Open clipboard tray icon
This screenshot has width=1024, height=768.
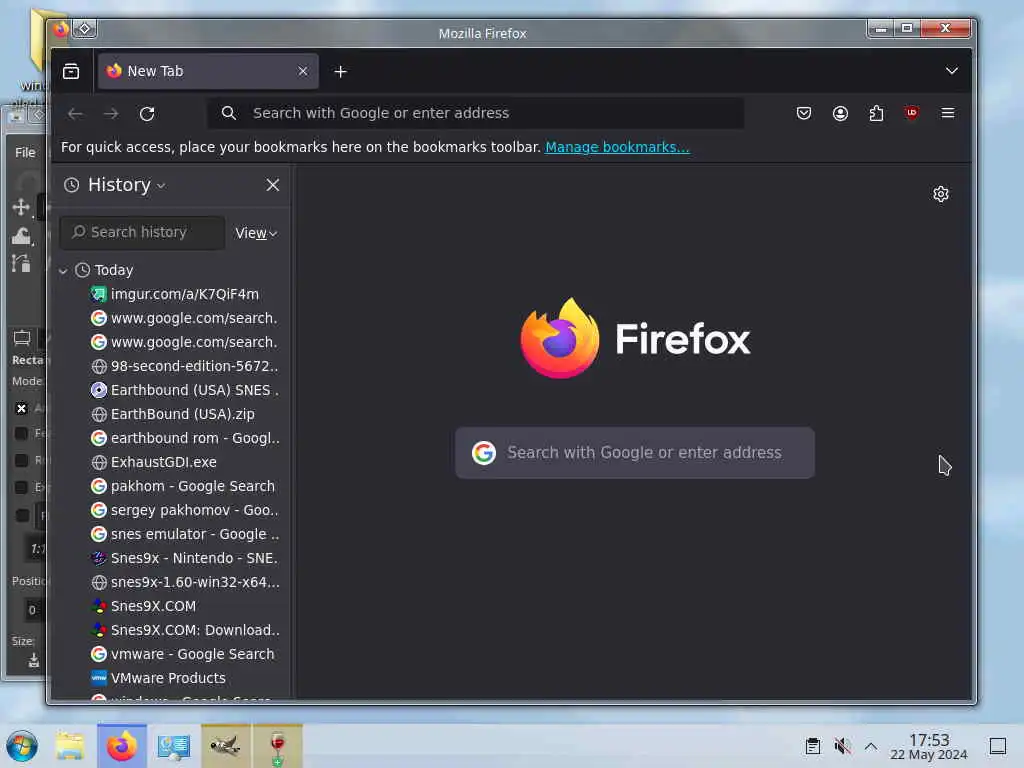point(812,746)
